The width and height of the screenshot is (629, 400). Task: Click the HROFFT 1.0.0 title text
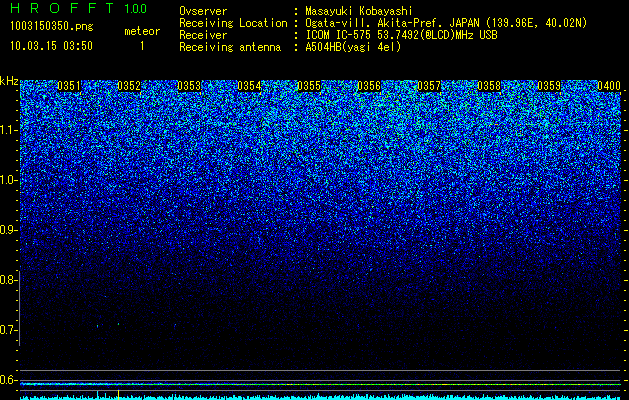pos(79,8)
